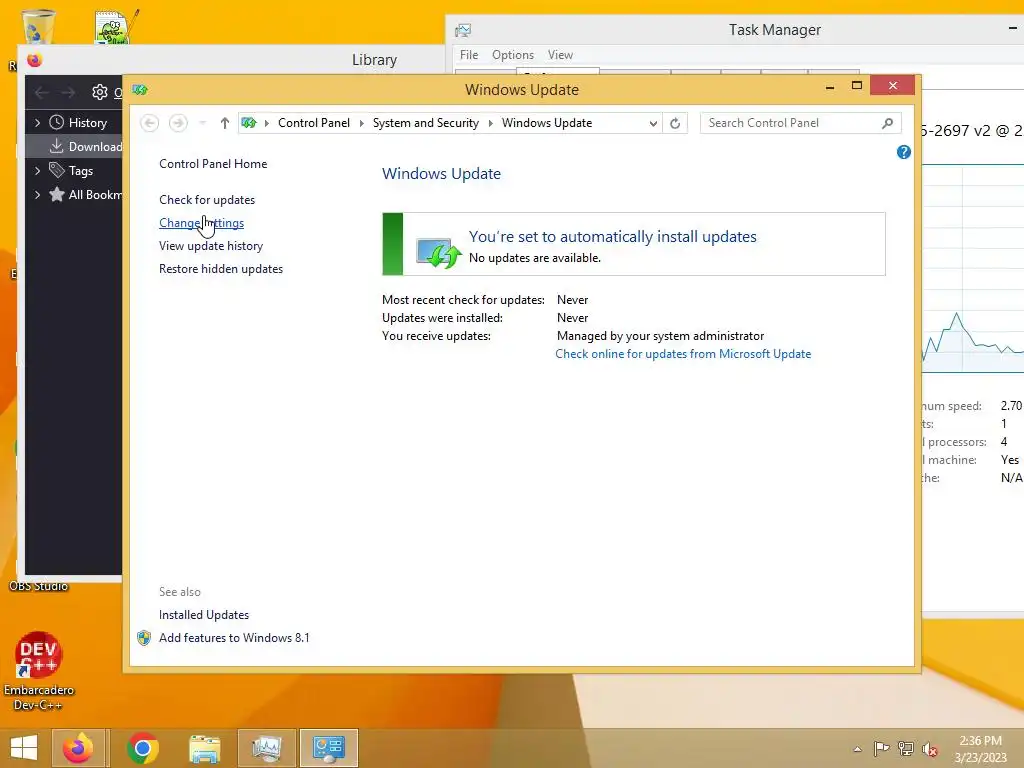
Task: Click Control Panel in the breadcrumb
Action: pos(313,123)
